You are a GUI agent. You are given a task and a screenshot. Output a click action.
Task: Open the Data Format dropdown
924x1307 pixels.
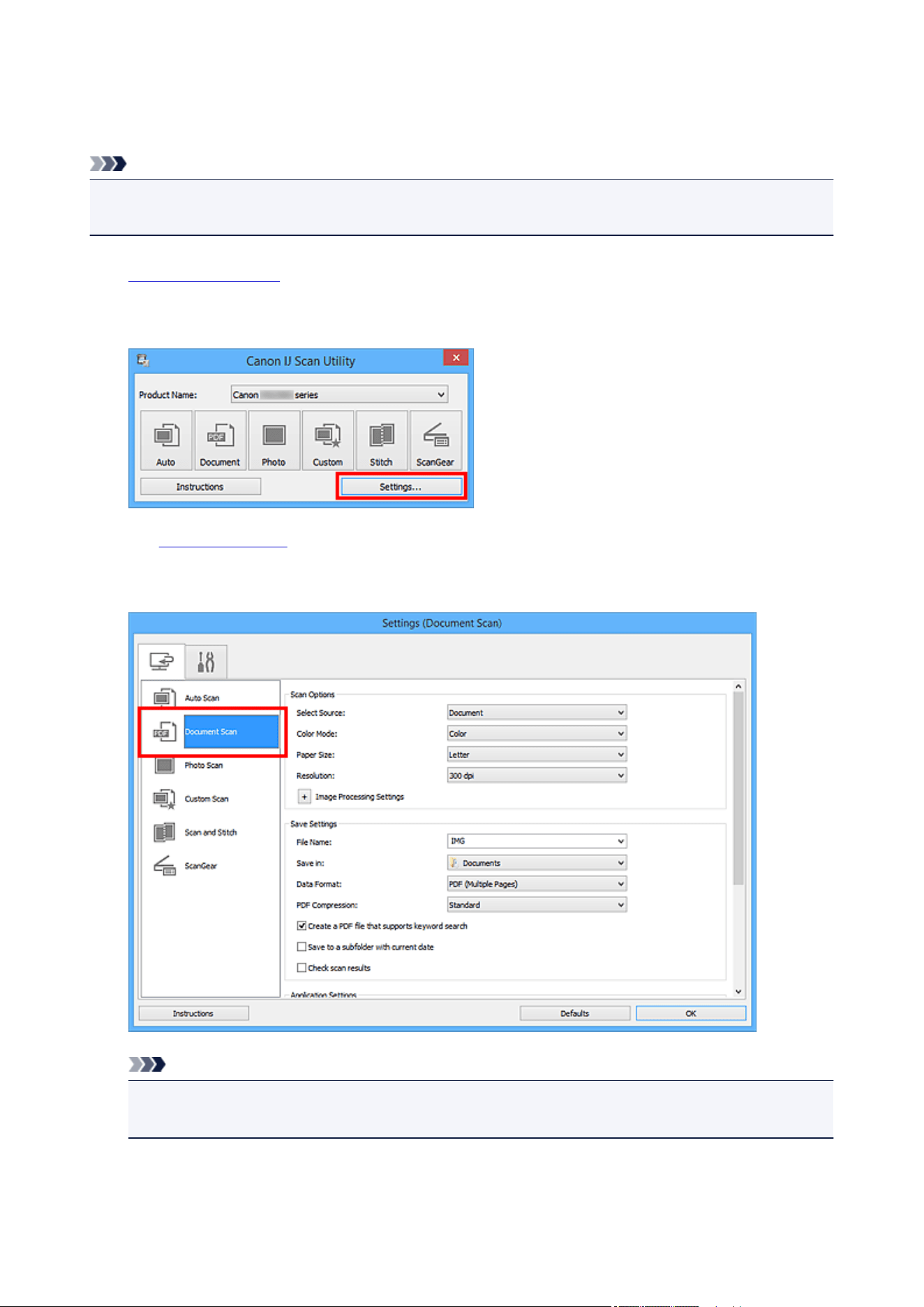pos(537,884)
